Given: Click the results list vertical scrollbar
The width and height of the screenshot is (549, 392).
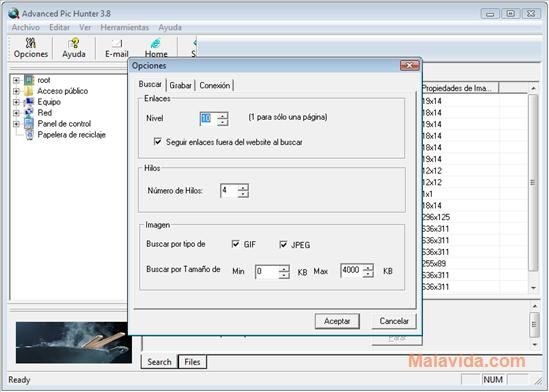Looking at the screenshot, I should 533,182.
